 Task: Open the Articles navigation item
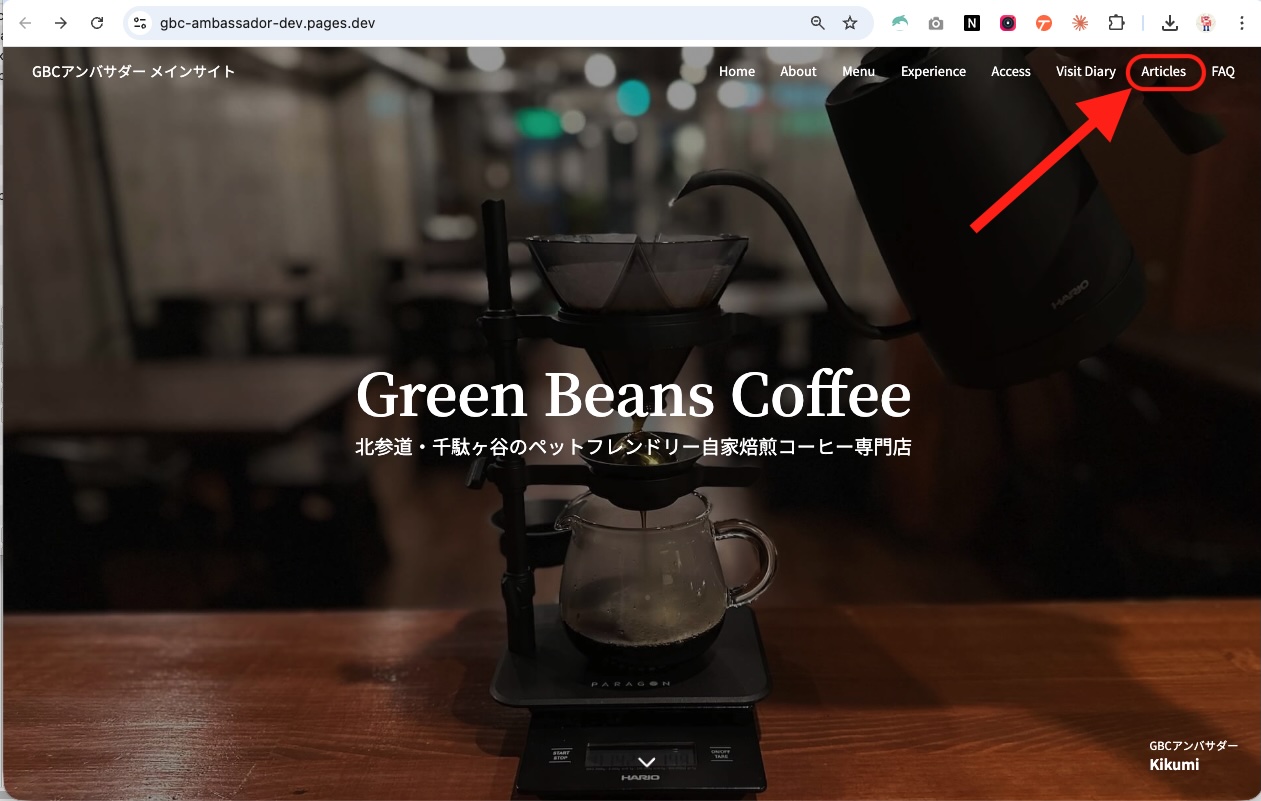[1163, 72]
